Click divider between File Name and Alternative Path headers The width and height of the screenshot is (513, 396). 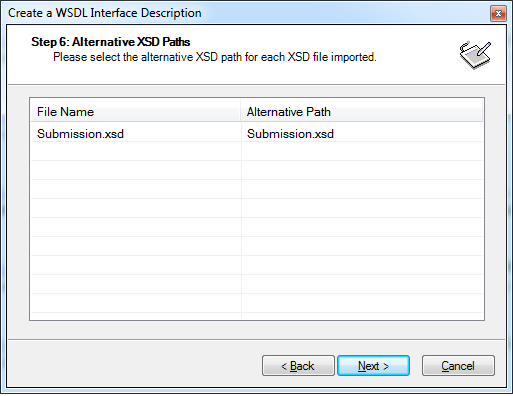[241, 111]
